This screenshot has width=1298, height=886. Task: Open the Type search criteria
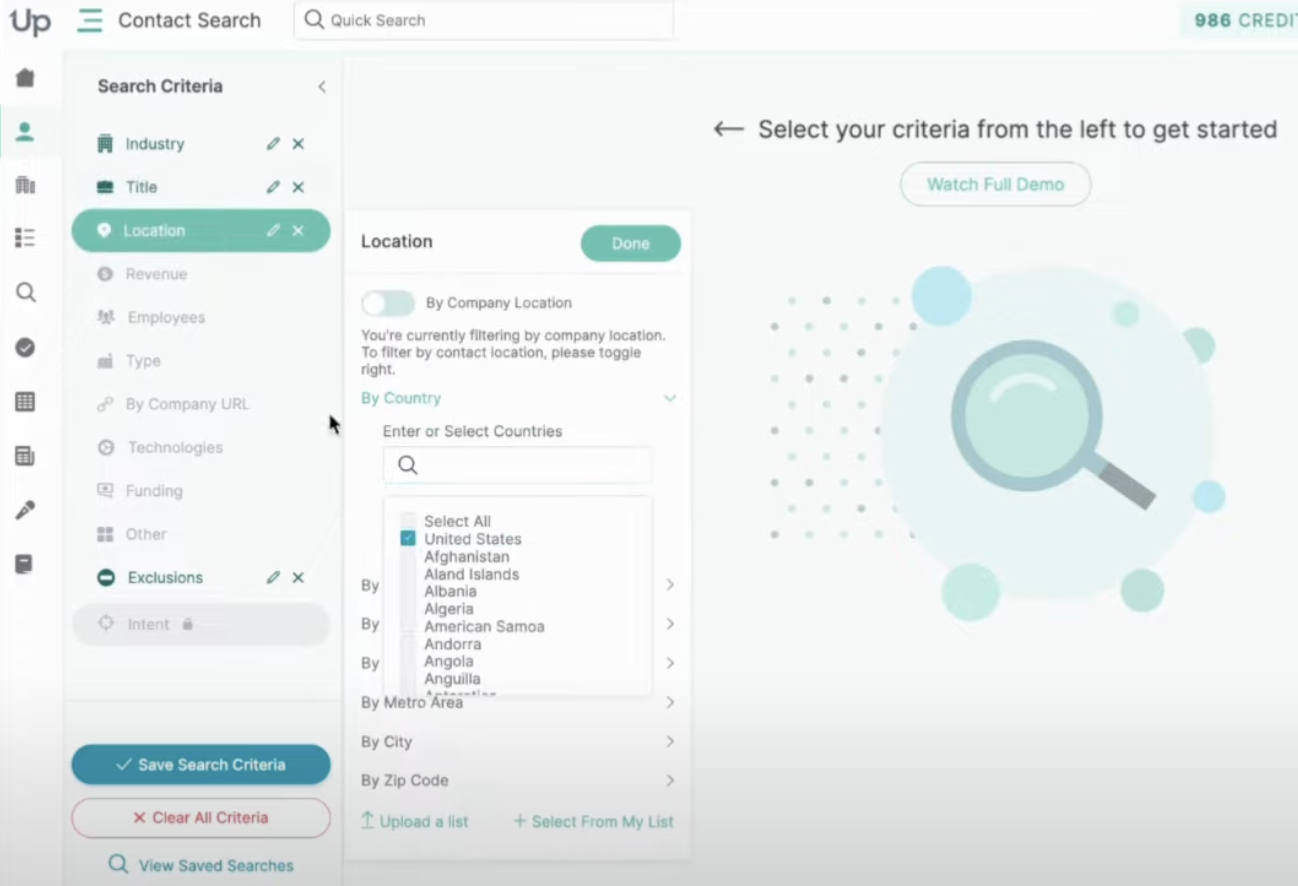click(143, 361)
